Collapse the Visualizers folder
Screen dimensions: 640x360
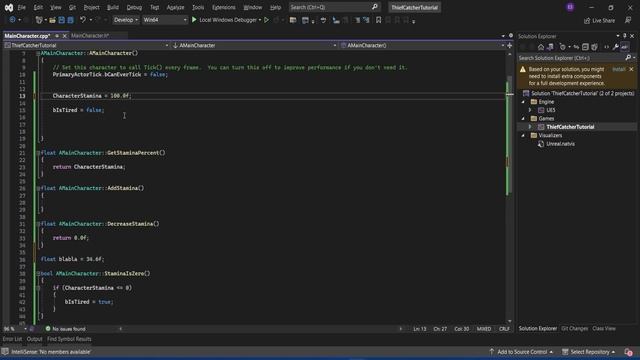point(523,136)
